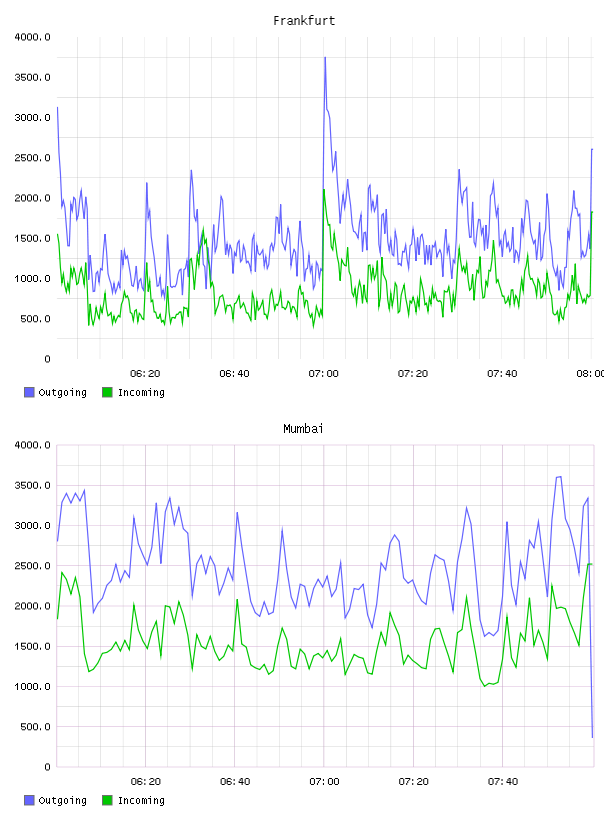Click the 07:00 time label in Frankfurt chart
608x816 pixels.
pos(323,374)
